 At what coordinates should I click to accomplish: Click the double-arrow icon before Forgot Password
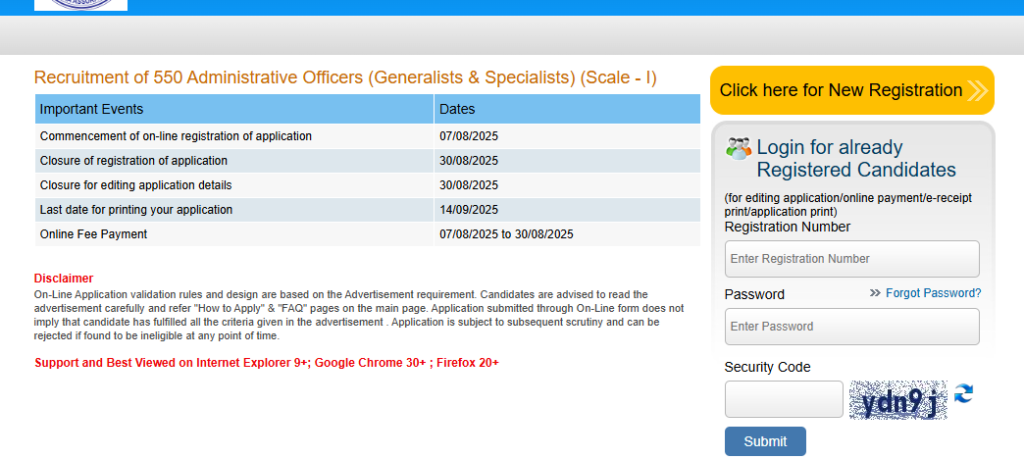[875, 293]
